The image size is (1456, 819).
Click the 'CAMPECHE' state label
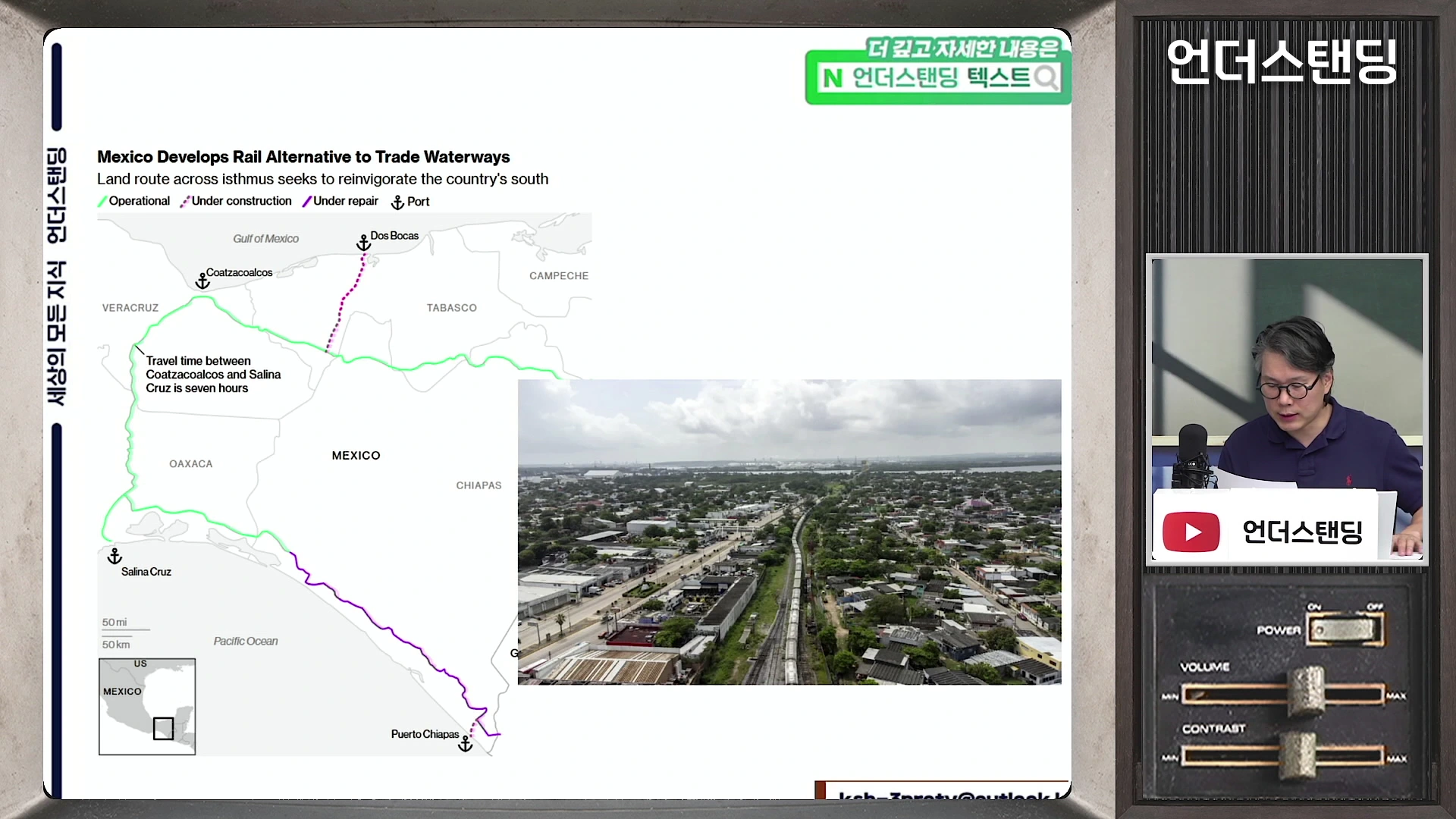tap(559, 276)
